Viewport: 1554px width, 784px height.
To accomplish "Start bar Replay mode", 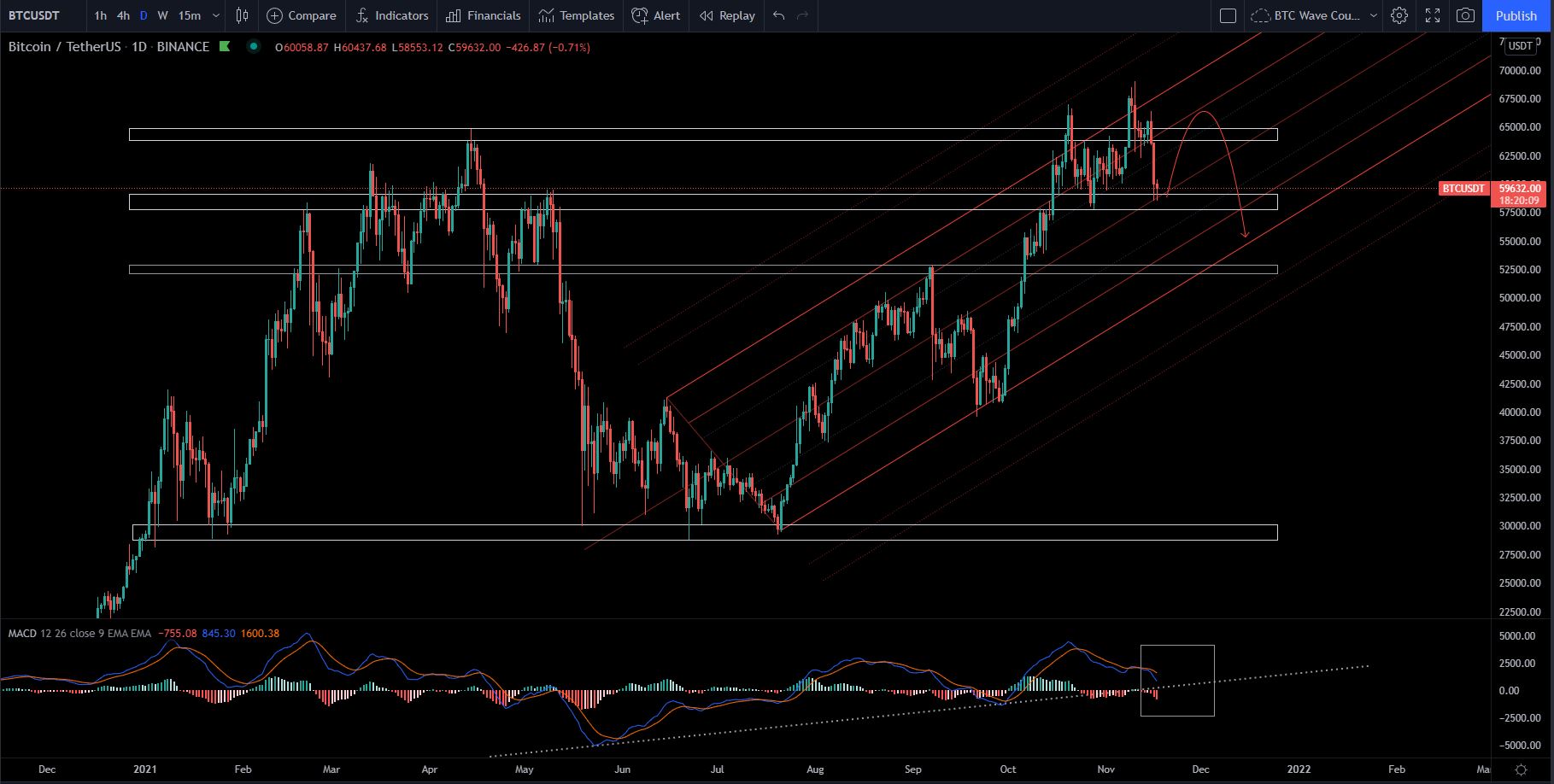I will pos(727,15).
